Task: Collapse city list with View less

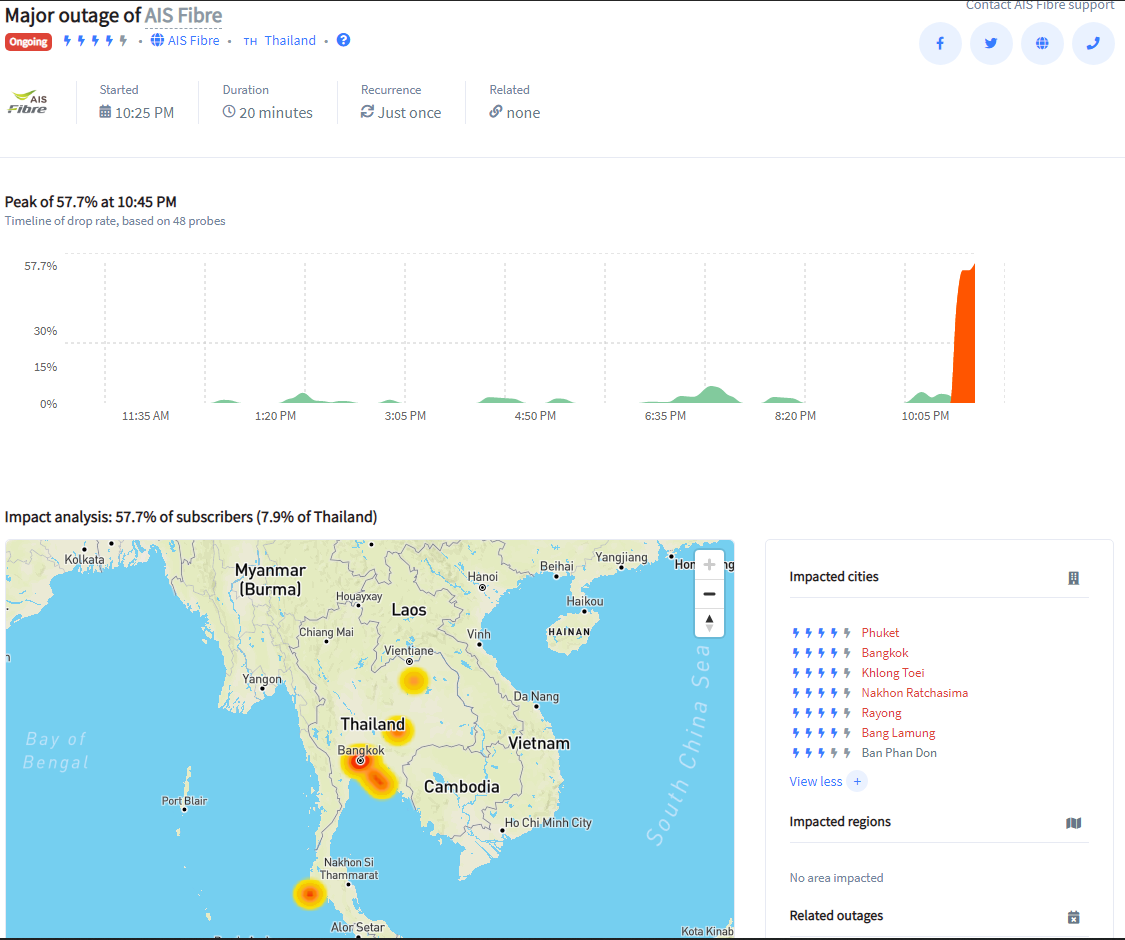Action: pos(816,781)
